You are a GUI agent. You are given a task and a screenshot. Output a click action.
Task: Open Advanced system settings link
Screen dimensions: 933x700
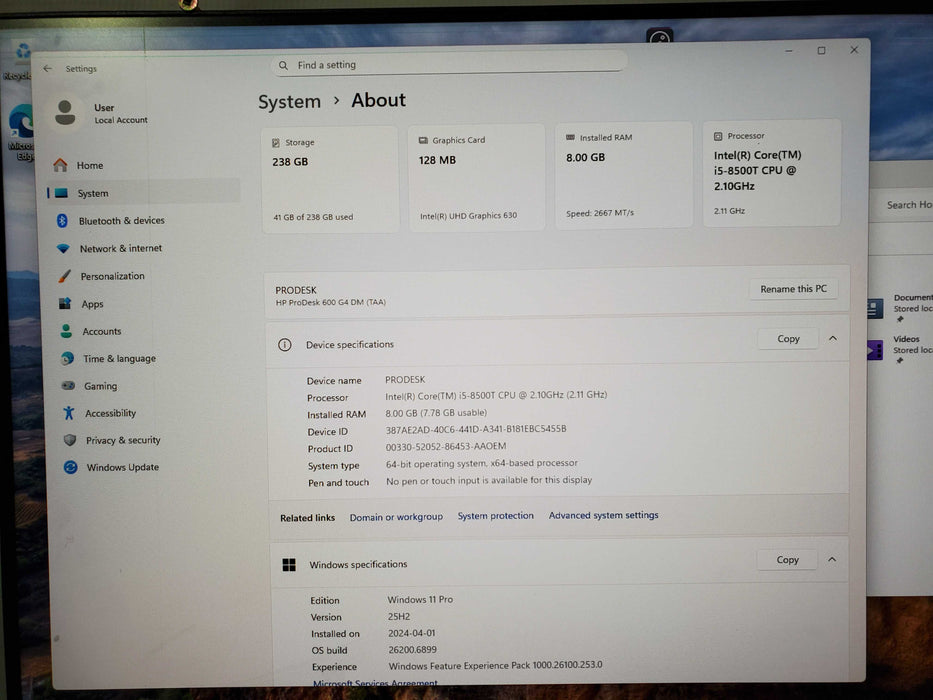coord(603,515)
